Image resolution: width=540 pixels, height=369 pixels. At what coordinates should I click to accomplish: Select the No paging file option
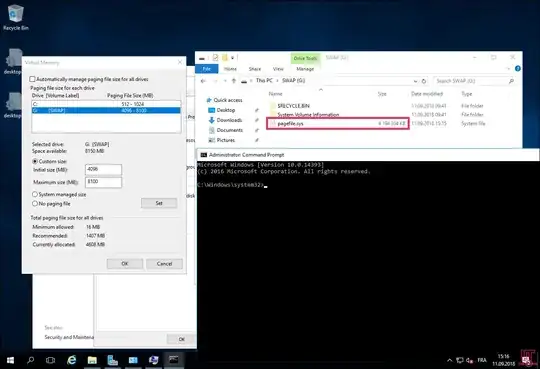pos(35,204)
